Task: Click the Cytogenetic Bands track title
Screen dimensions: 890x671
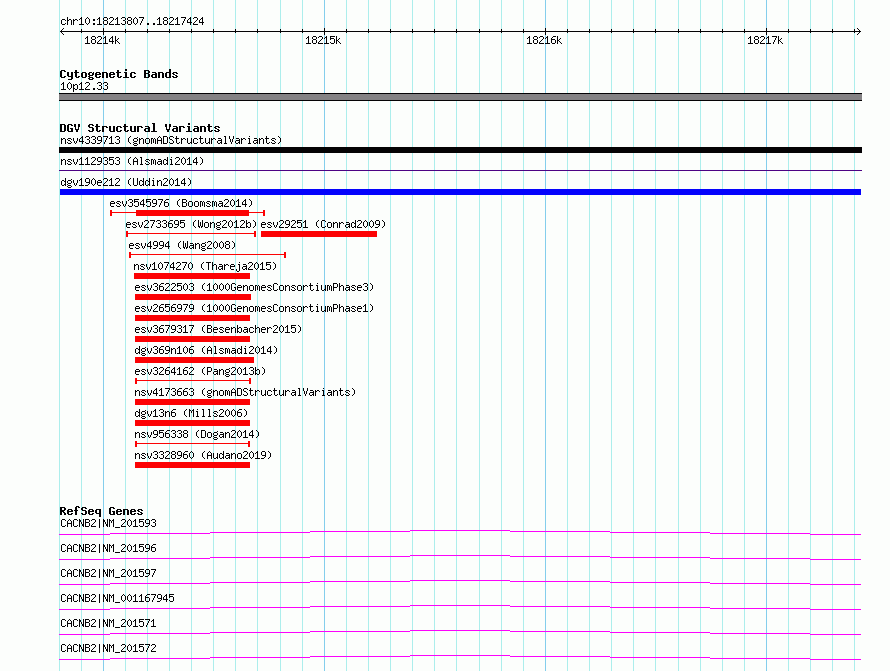Action: click(x=119, y=74)
